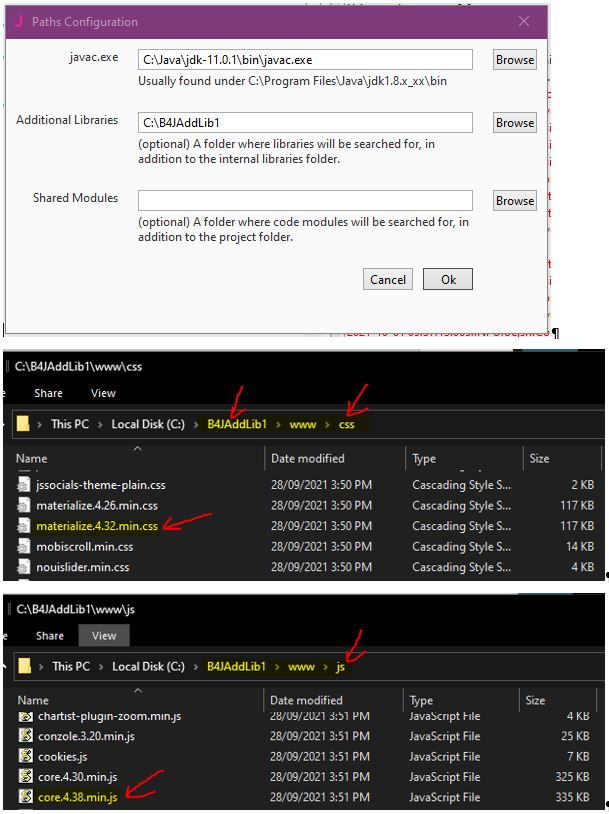Select the conzole.3.20.min.js file icon
This screenshot has width=609, height=814.
click(x=26, y=736)
